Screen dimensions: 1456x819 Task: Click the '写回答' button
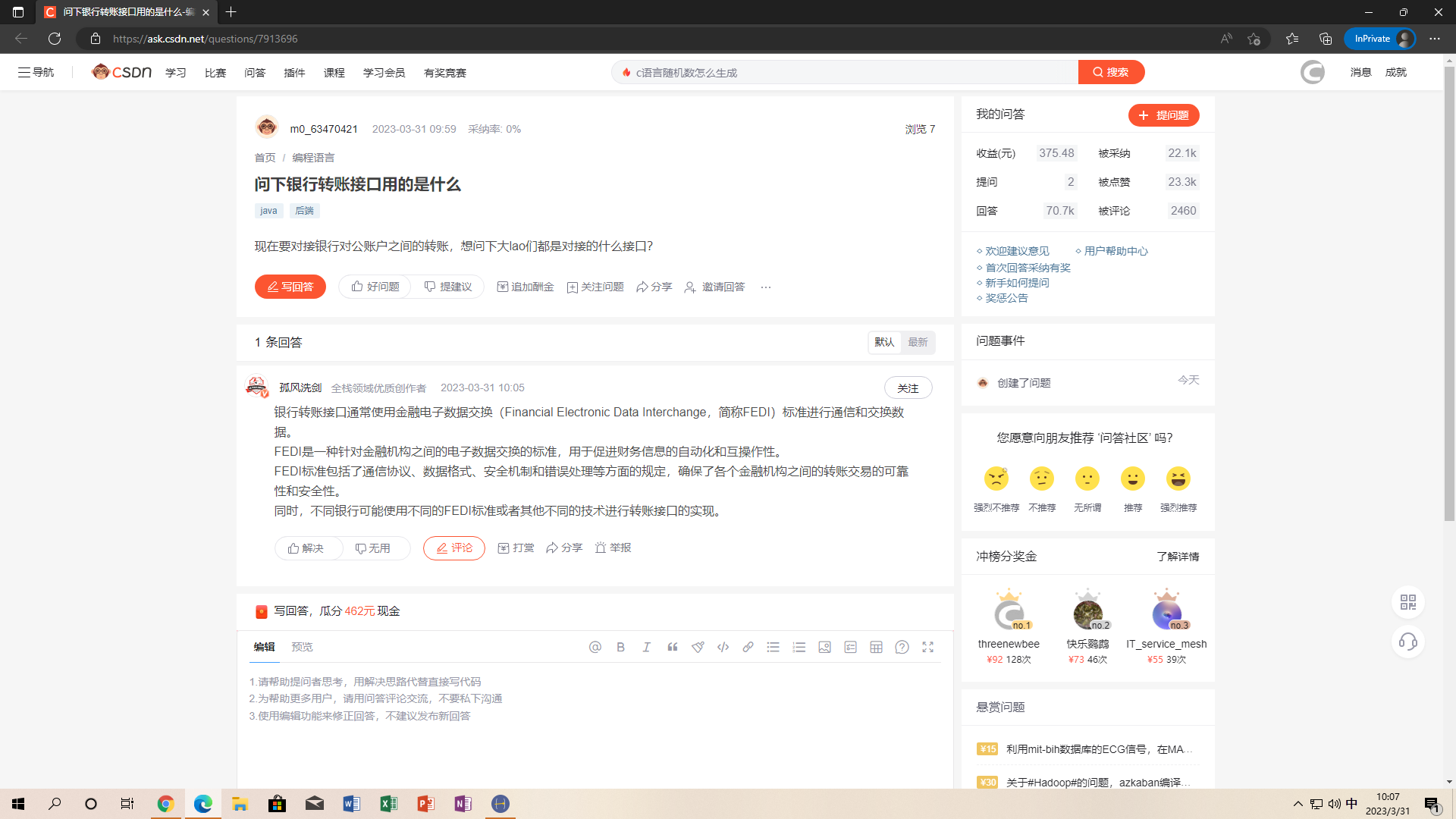coord(290,287)
